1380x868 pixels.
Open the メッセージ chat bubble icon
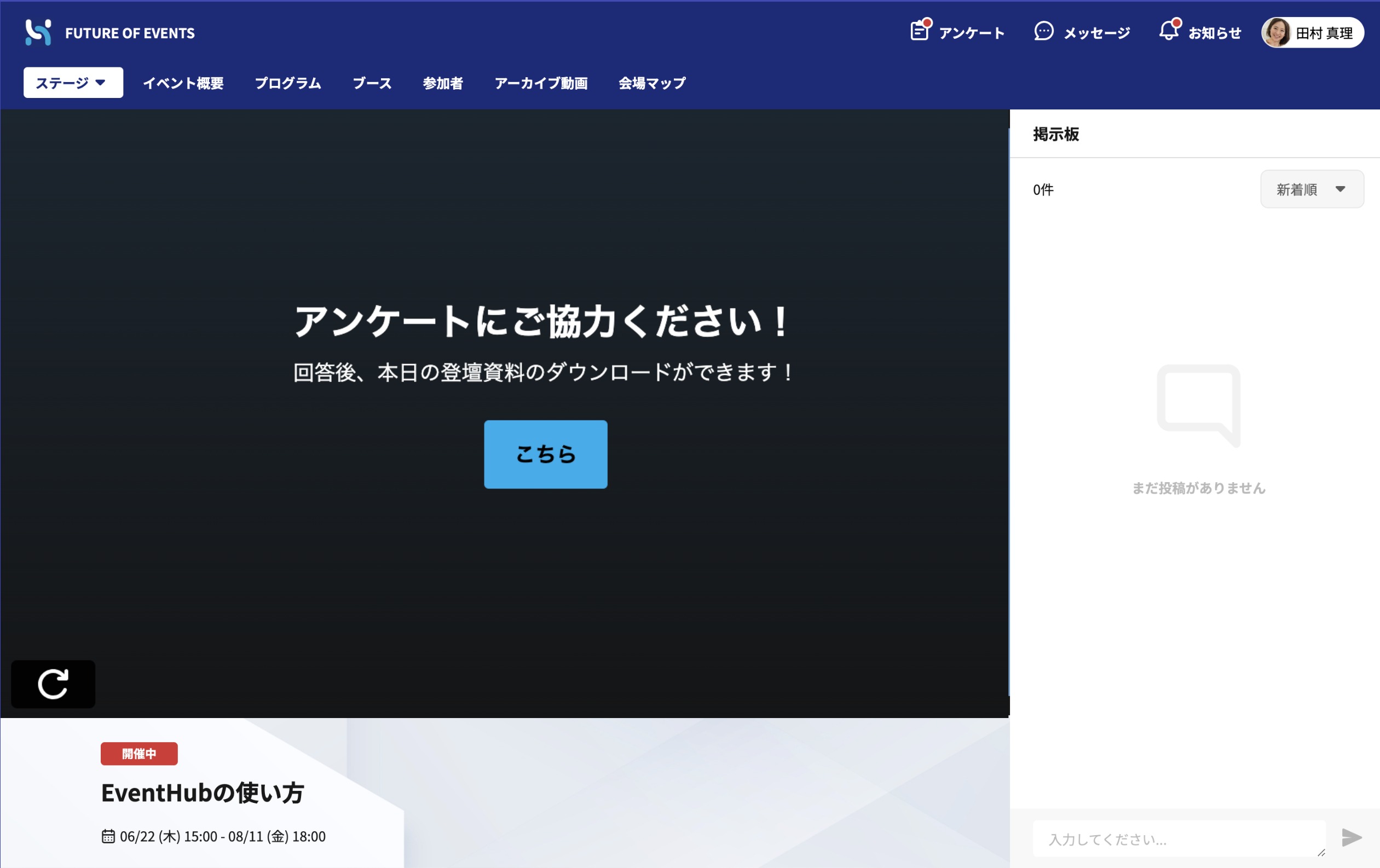coord(1043,32)
